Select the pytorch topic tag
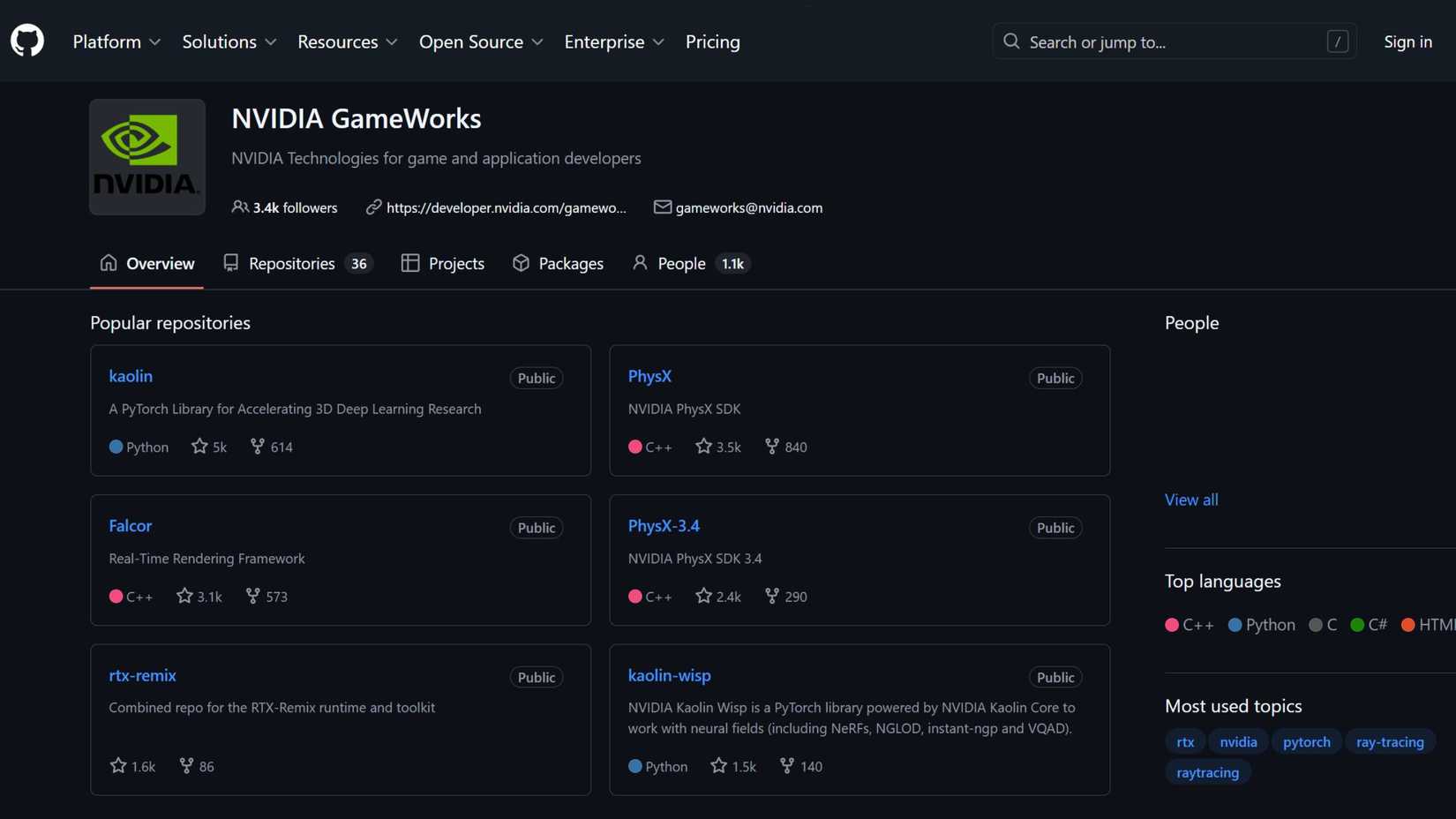 coord(1307,742)
